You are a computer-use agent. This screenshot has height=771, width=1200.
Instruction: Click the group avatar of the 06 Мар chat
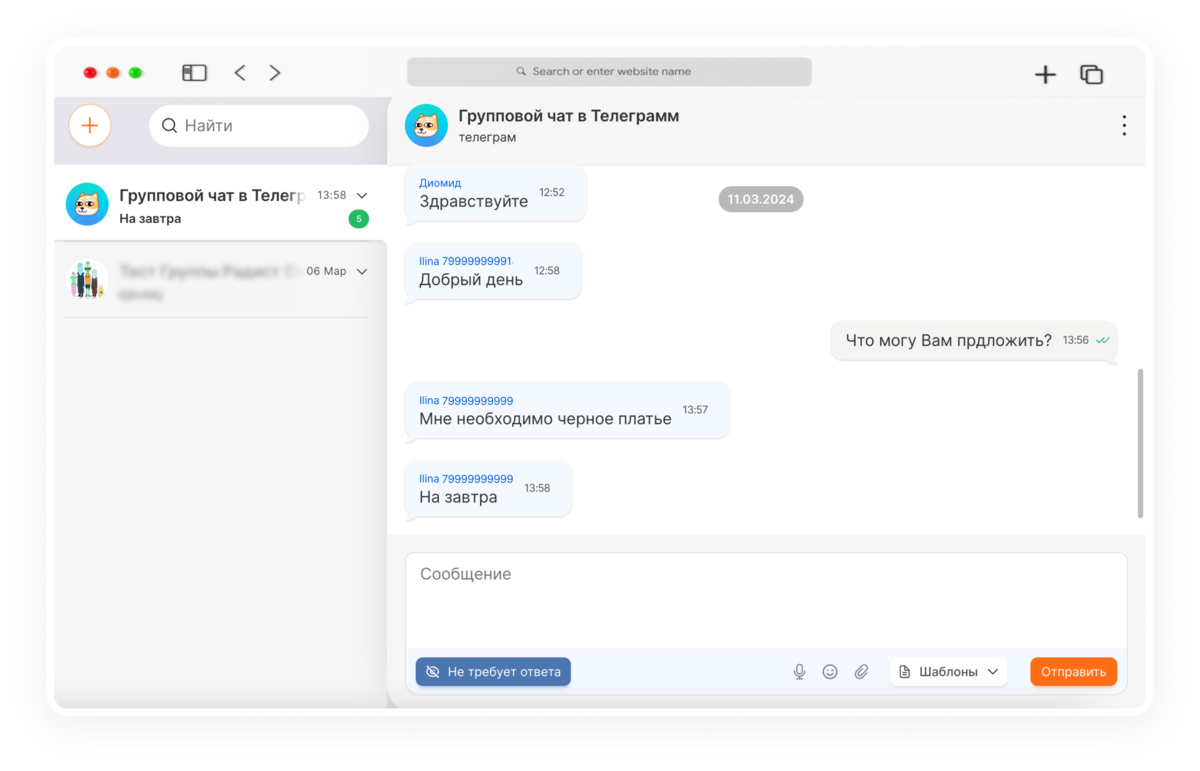pyautogui.click(x=87, y=279)
